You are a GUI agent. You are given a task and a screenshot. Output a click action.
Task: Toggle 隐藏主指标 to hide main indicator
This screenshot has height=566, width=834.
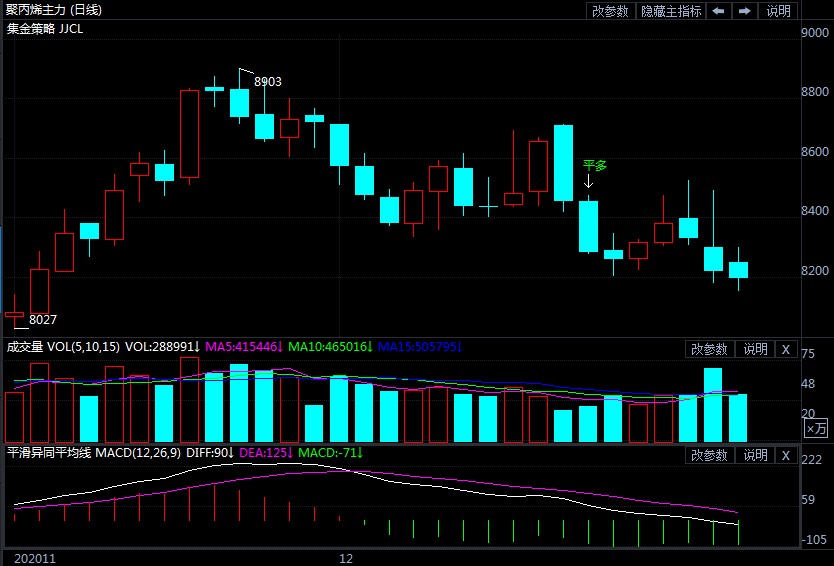pos(670,11)
